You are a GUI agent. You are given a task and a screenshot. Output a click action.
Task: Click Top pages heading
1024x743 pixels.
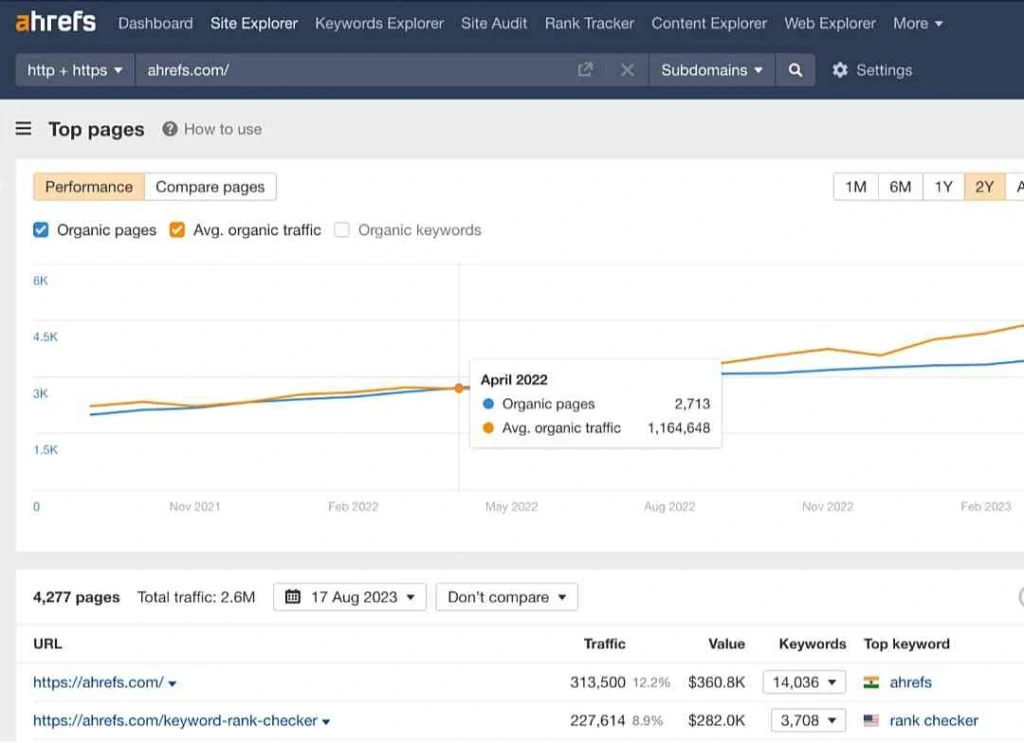point(96,129)
